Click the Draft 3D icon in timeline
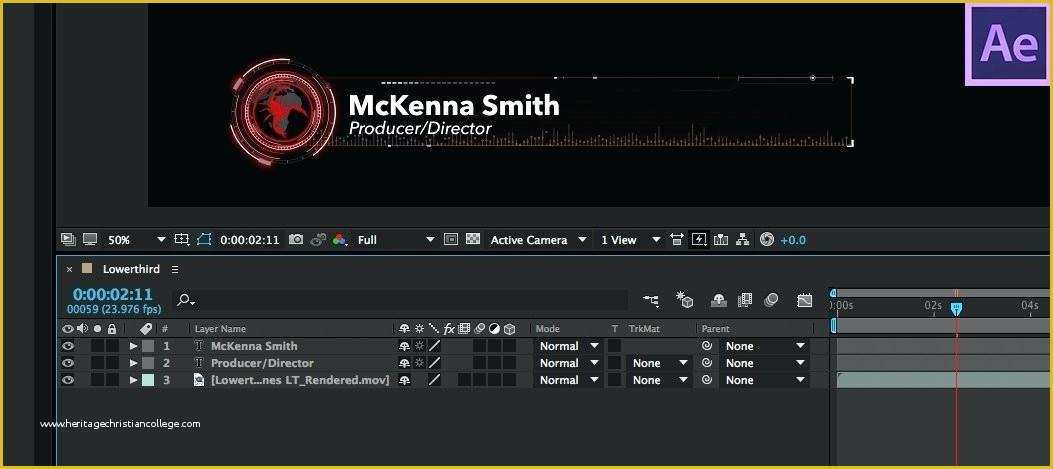1053x469 pixels. tap(684, 300)
